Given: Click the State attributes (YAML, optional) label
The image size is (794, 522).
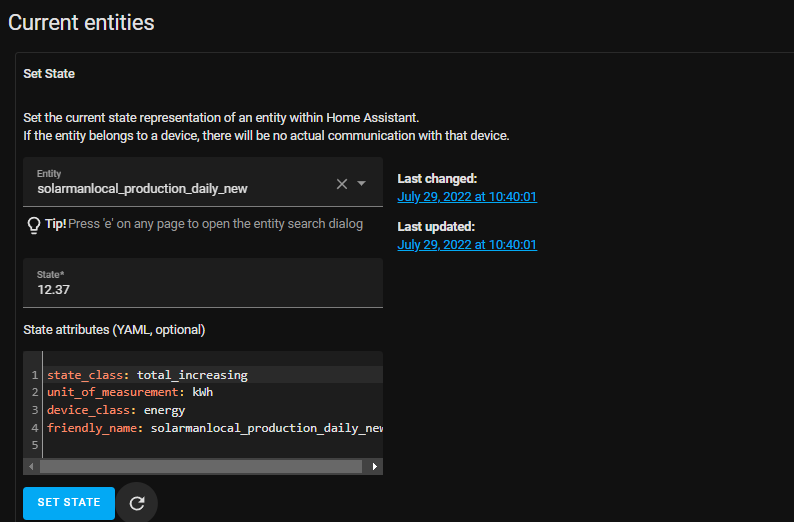Looking at the screenshot, I should pos(114,329).
